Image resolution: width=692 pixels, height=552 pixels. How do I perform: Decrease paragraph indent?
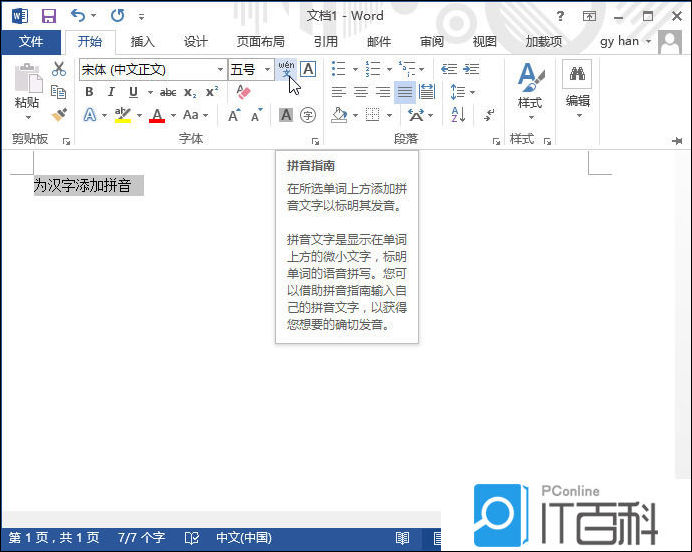pos(449,69)
